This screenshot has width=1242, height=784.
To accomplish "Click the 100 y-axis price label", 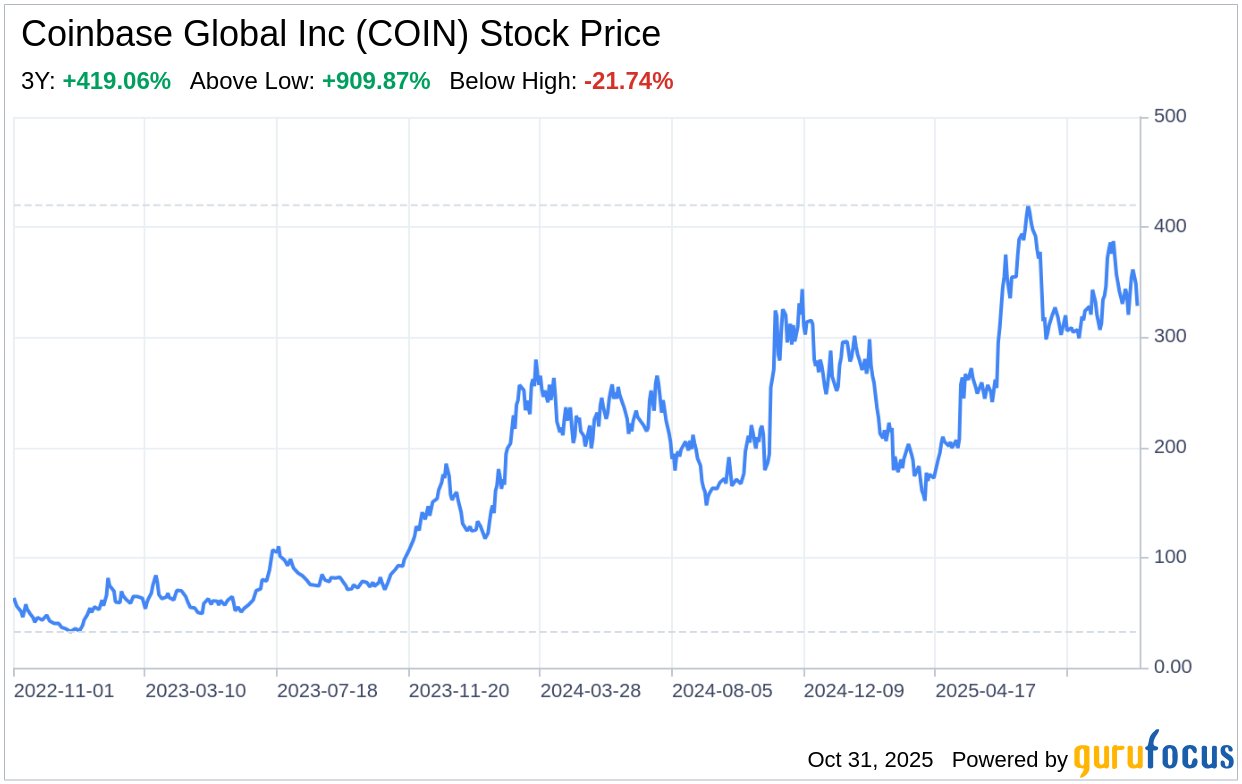I will point(1169,557).
